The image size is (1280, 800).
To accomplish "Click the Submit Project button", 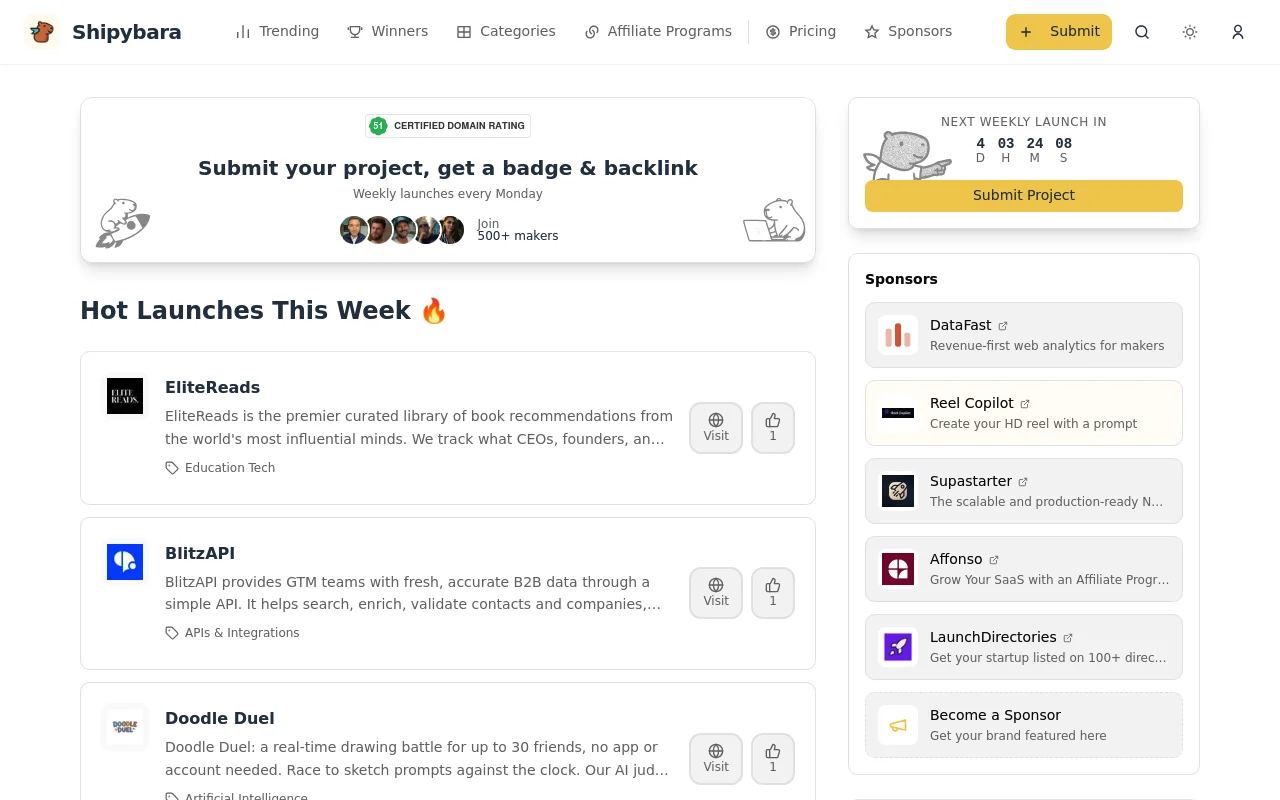I will tap(1023, 196).
